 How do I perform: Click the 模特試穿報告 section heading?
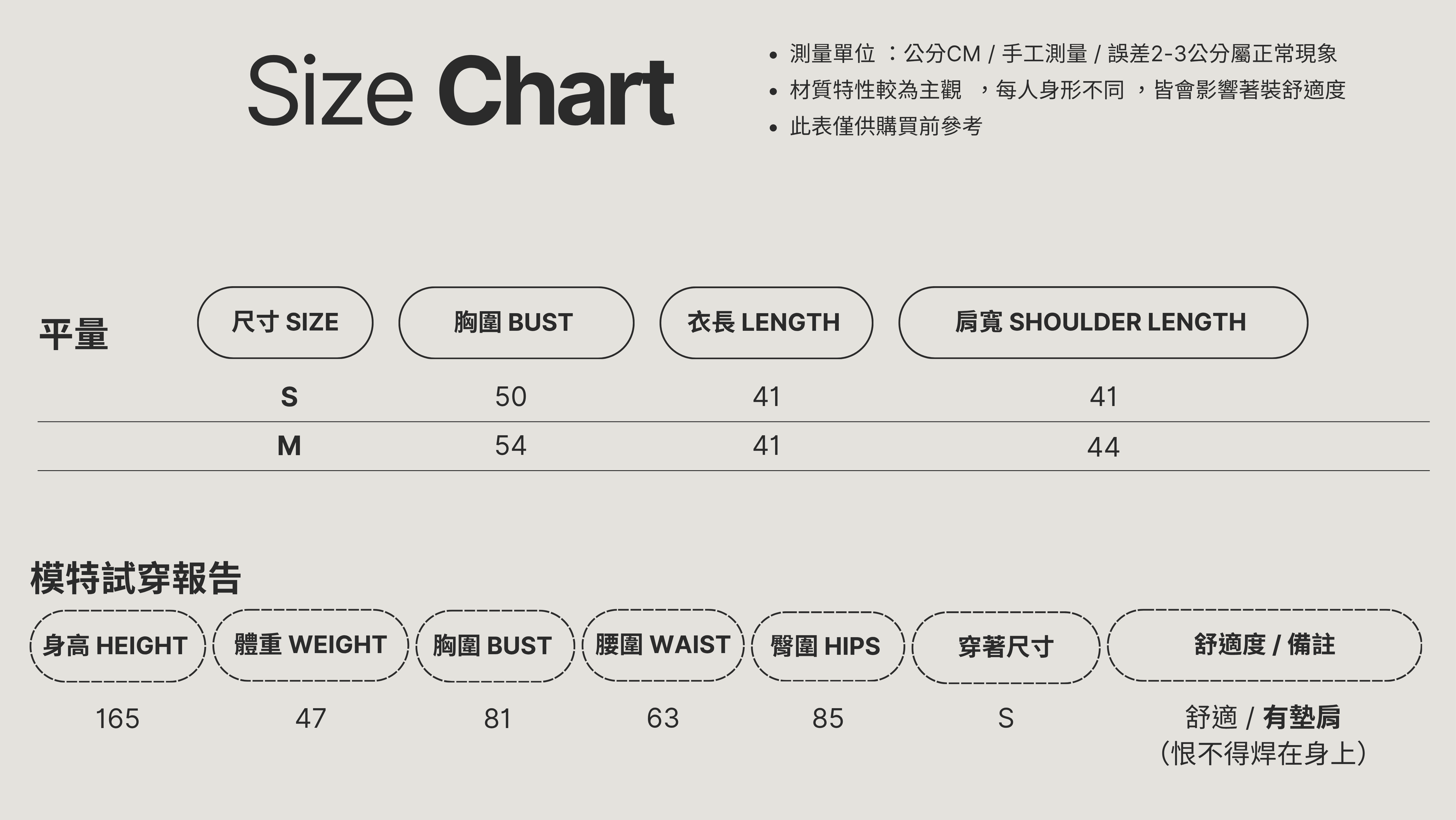coord(136,579)
